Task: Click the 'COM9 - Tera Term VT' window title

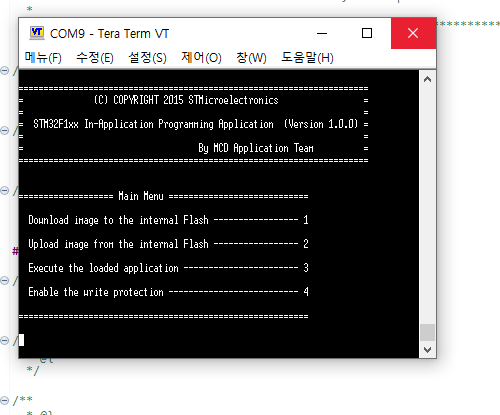Action: (x=109, y=34)
